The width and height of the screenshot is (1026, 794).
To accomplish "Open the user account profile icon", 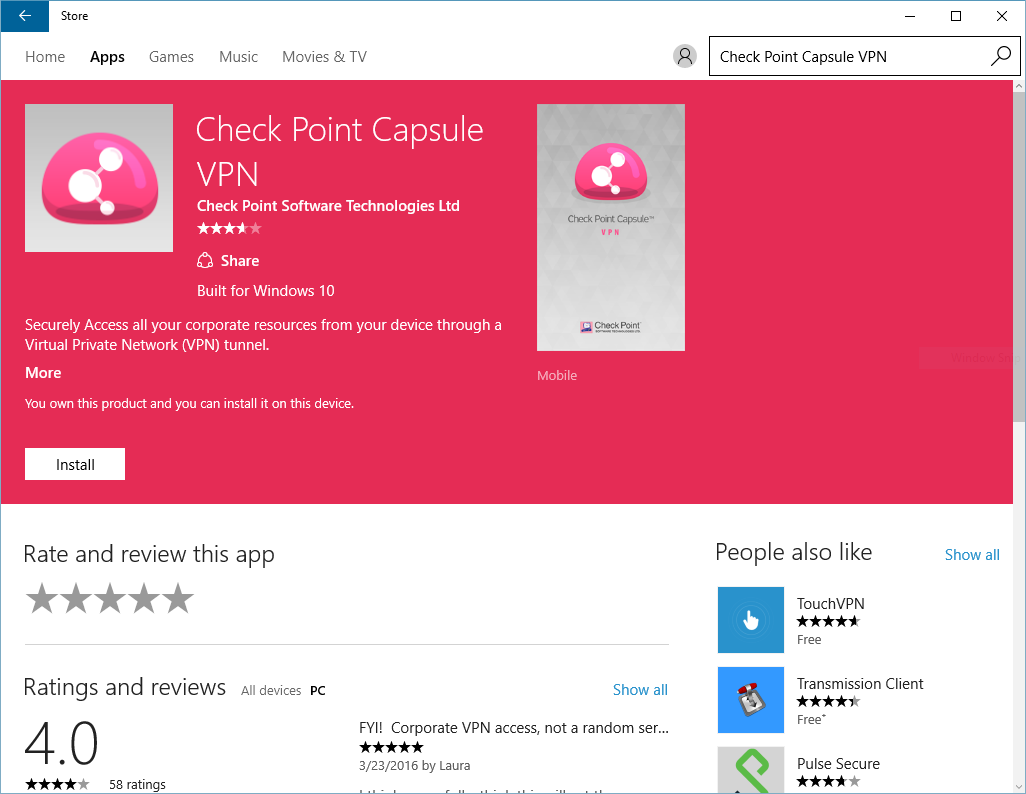I will click(x=685, y=56).
